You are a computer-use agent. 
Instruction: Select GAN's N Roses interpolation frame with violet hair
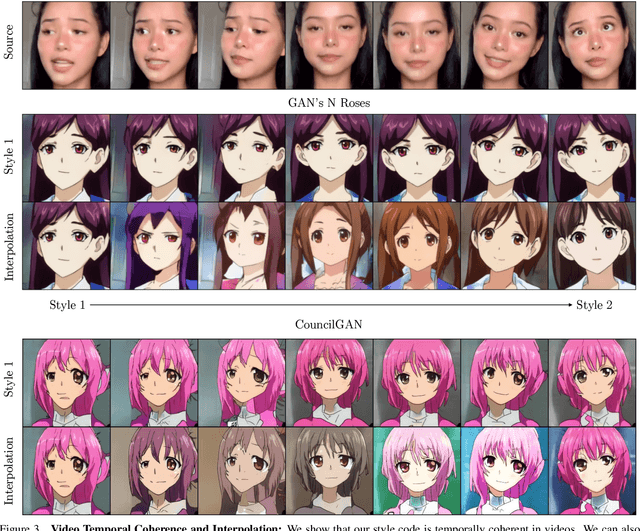tap(154, 246)
